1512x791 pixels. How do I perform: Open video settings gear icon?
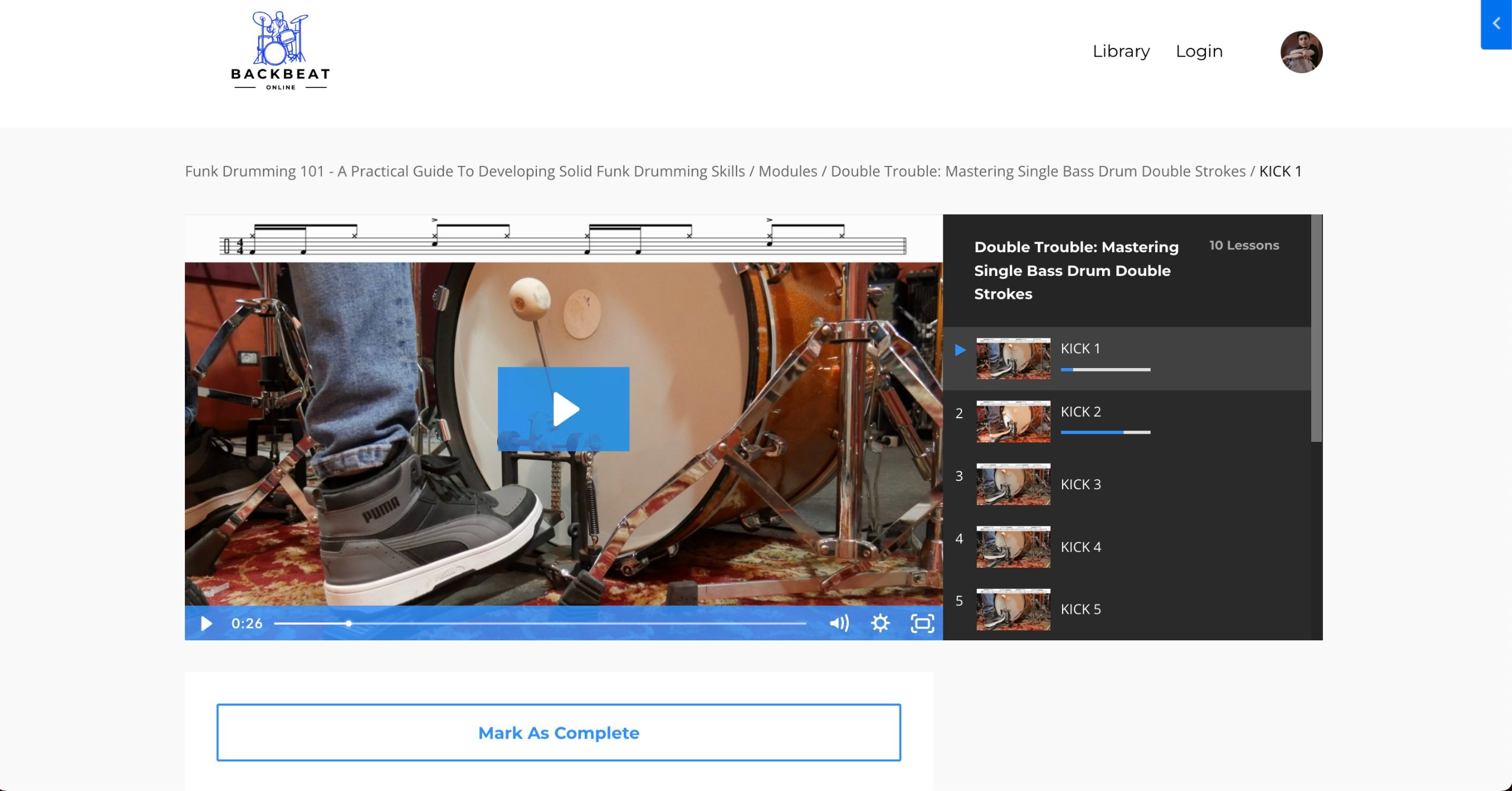click(x=880, y=624)
